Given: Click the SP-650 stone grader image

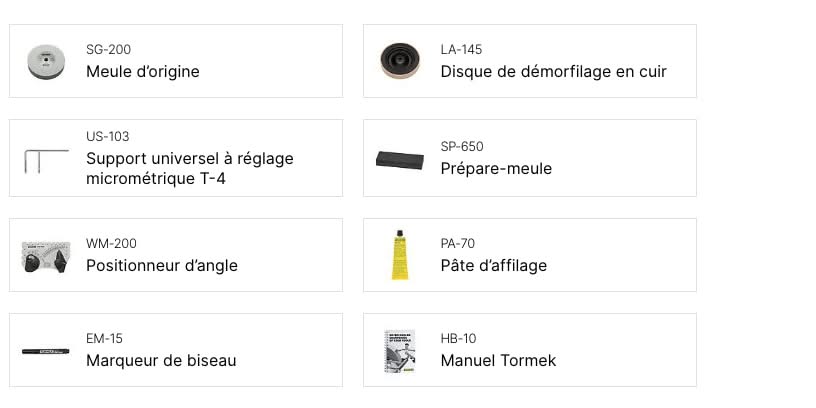Looking at the screenshot, I should 400,158.
